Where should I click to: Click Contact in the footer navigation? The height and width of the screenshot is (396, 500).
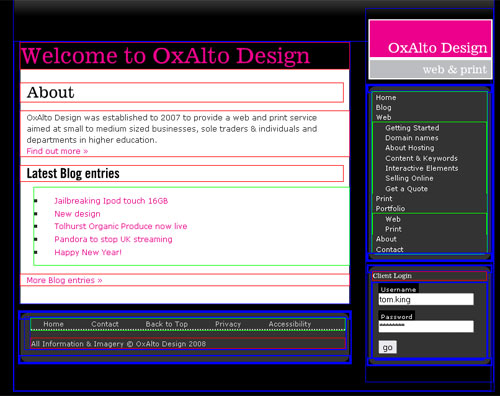(105, 324)
